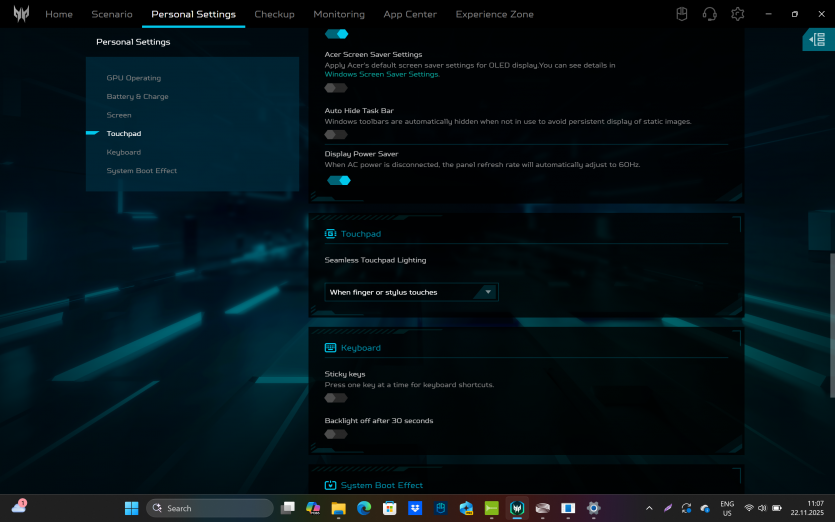Select GPU Operating in the sidebar
The image size is (835, 522).
click(x=134, y=78)
